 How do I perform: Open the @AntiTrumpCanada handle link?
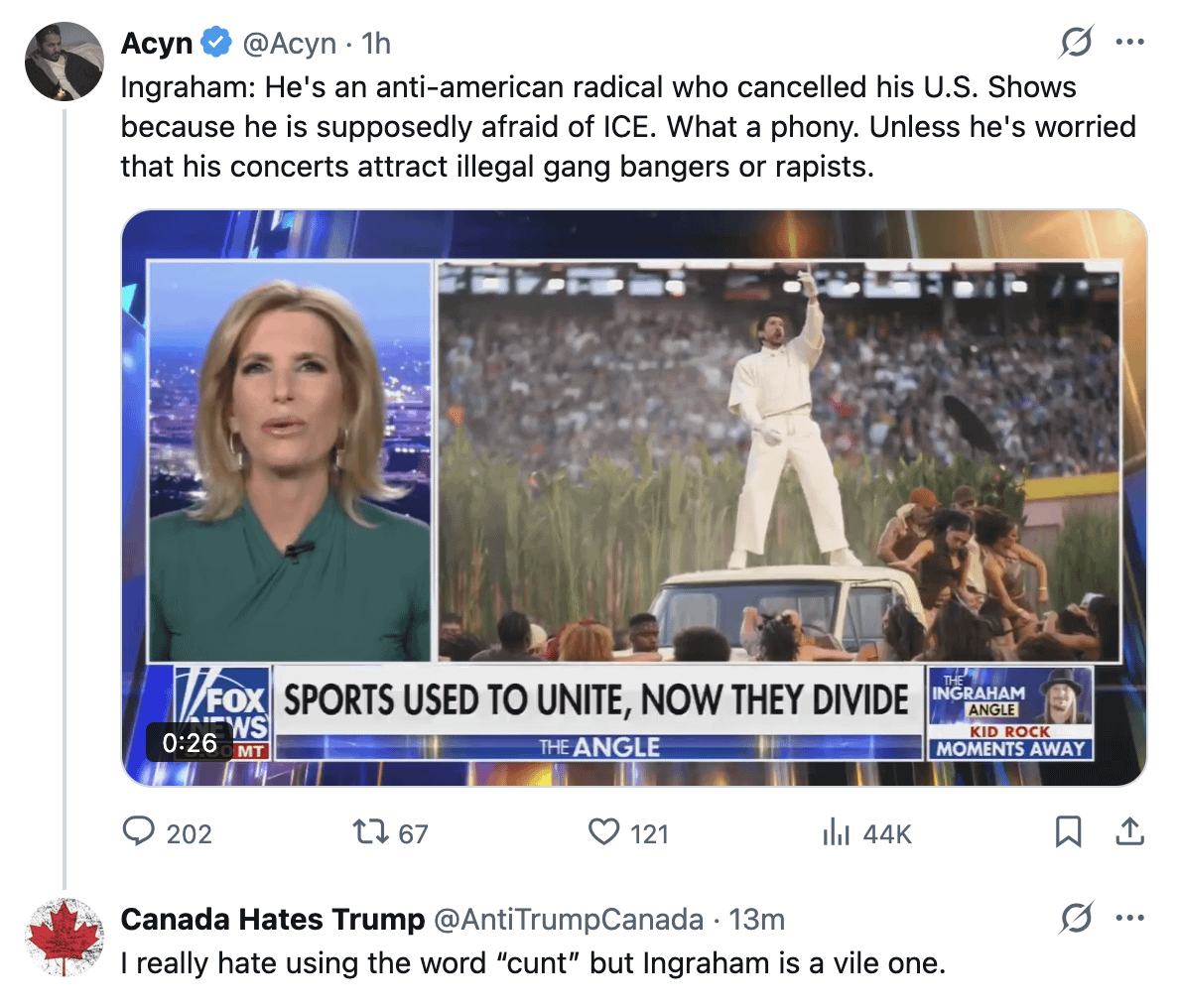(569, 920)
